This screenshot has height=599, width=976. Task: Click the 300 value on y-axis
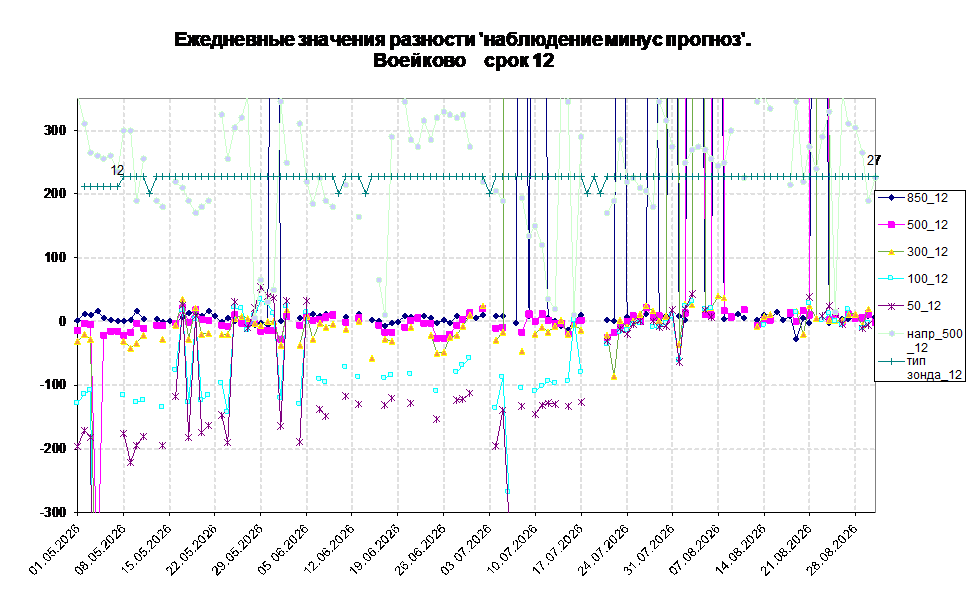54,130
